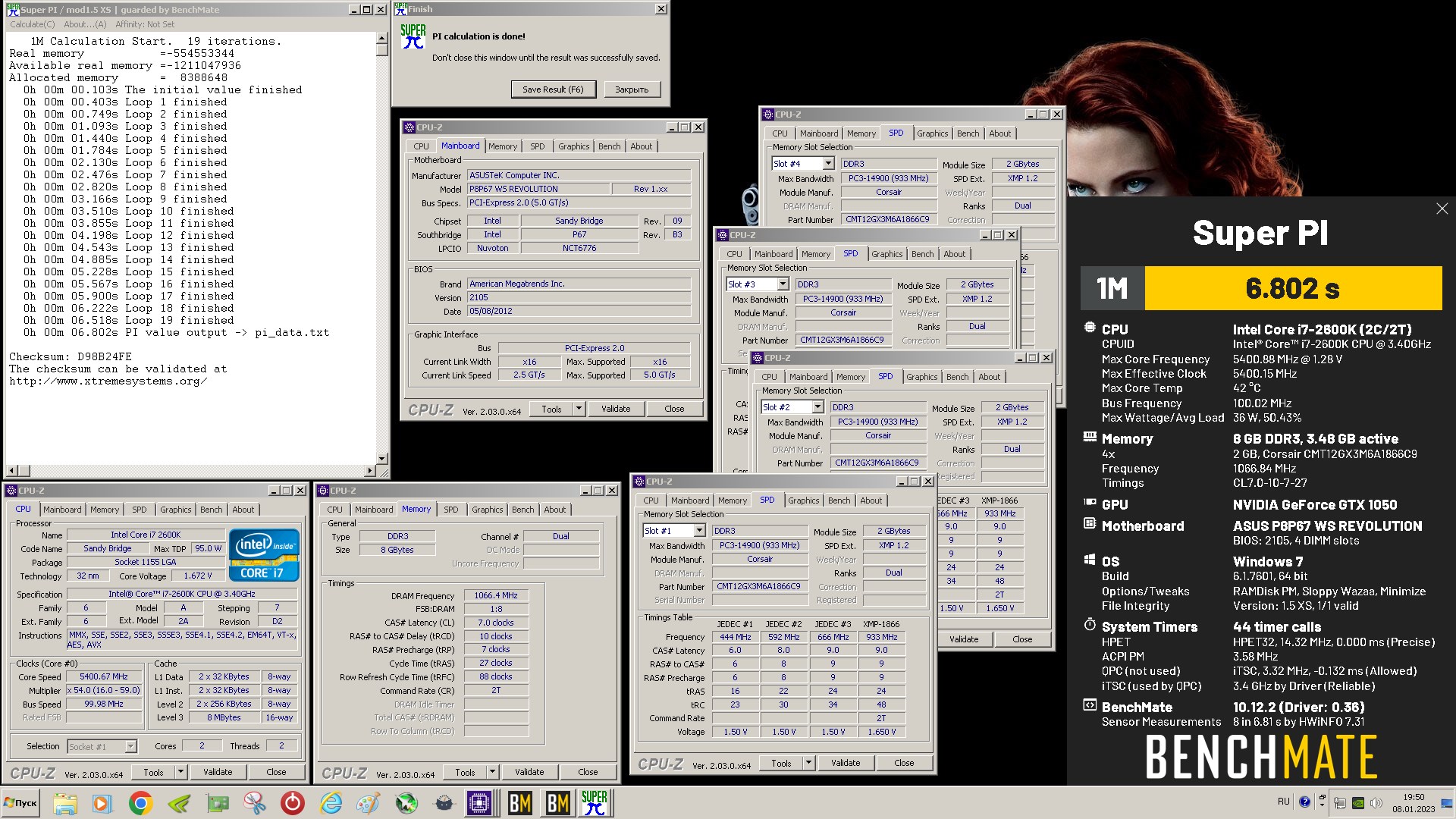Viewport: 1456px width, 819px height.
Task: Switch to the first BenchMate taskbar button
Action: click(519, 803)
